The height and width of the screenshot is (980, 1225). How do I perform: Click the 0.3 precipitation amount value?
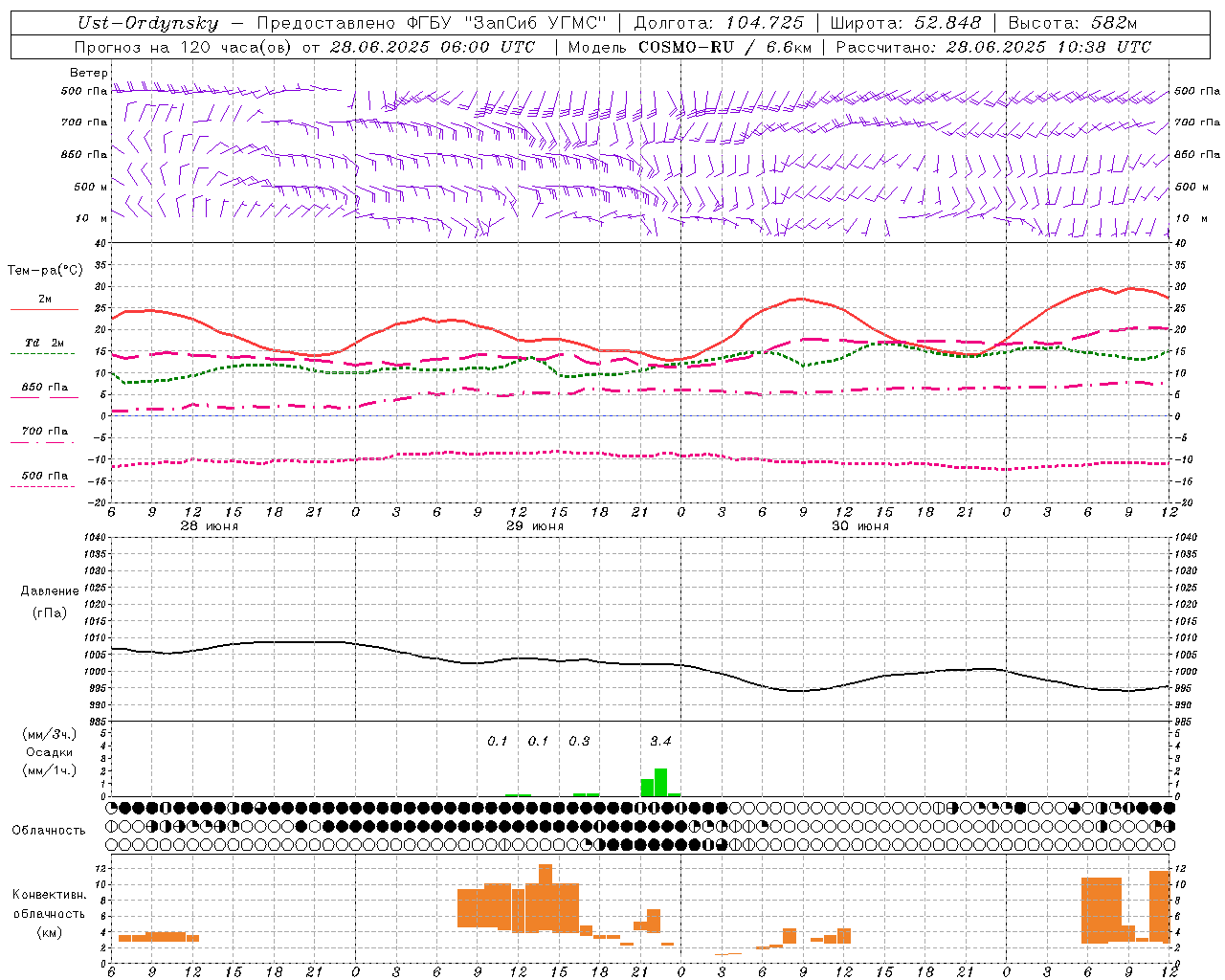pos(579,741)
